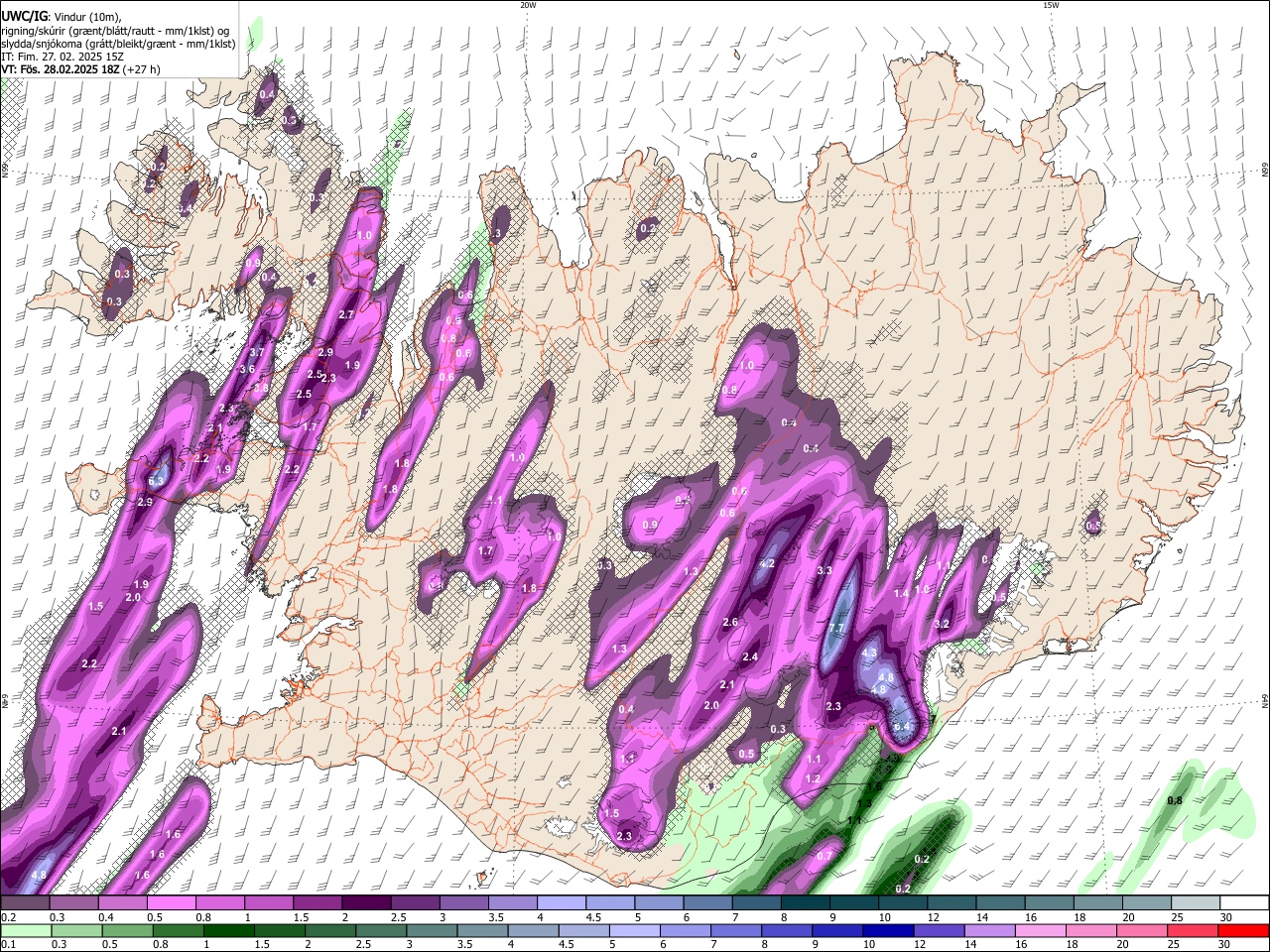
Task: Pick the first 0.2–0.3 swatch in top legend
Action: coord(25,903)
